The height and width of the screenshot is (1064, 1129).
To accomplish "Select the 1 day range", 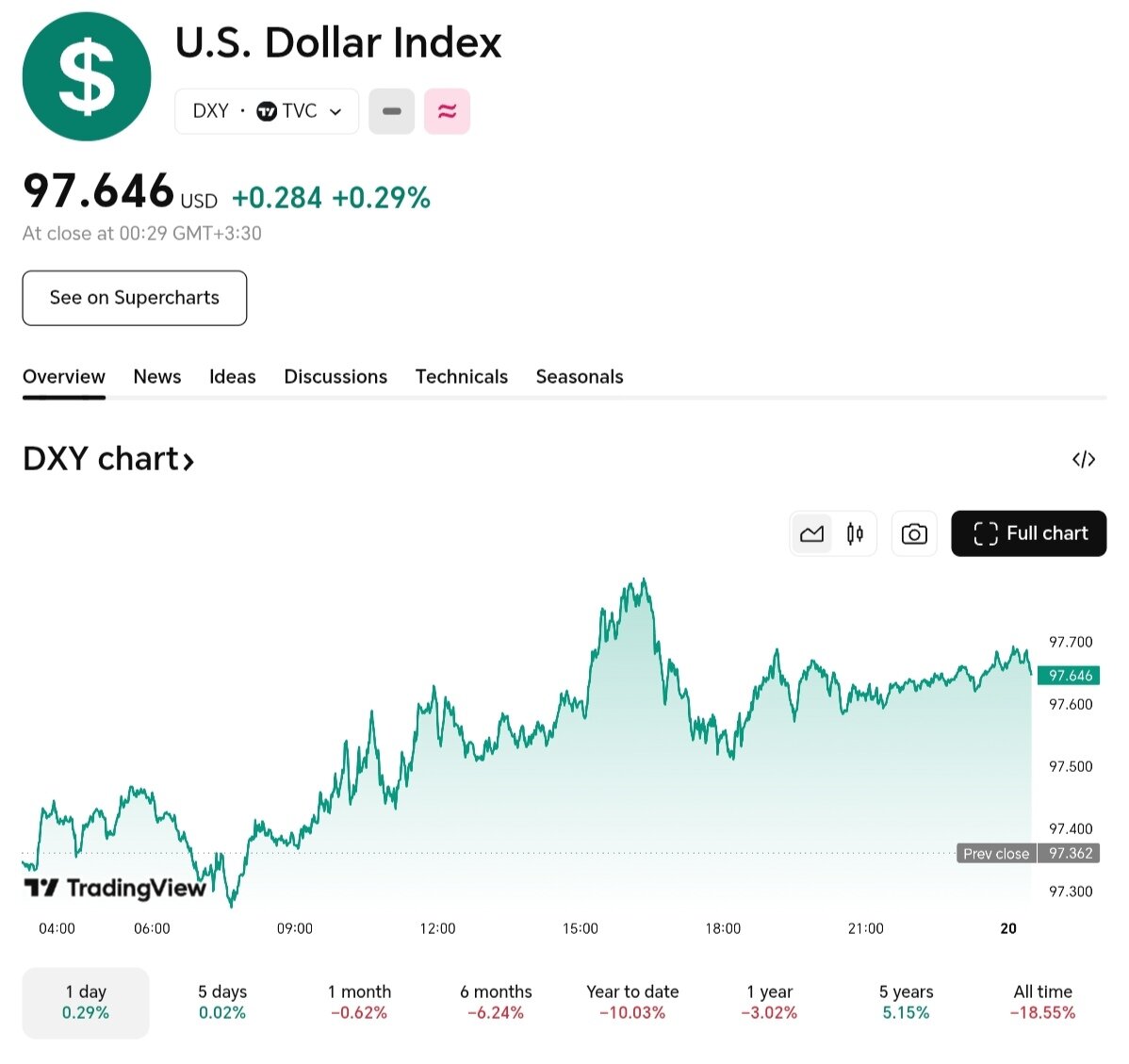I will pos(86,1002).
